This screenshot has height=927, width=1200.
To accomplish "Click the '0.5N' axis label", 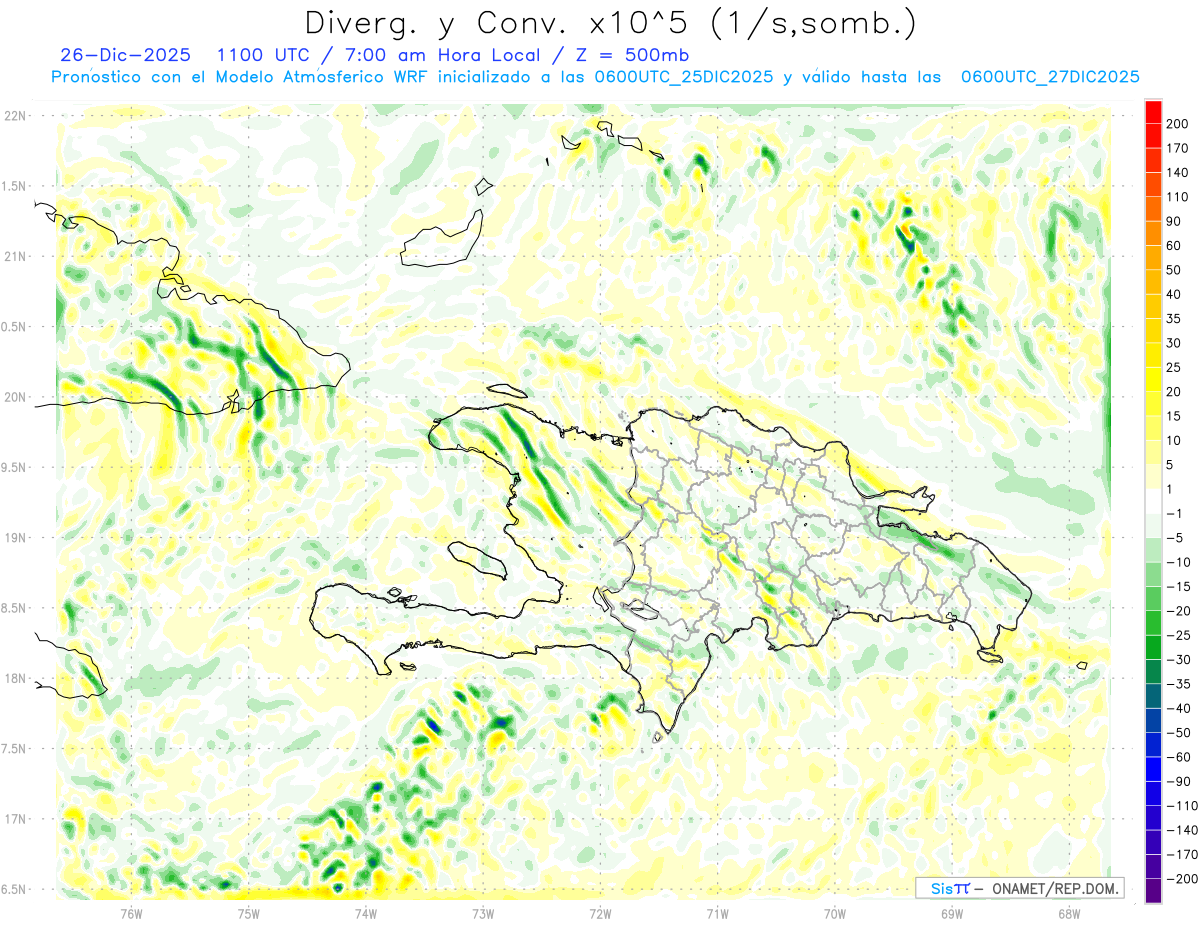I will [x=15, y=327].
